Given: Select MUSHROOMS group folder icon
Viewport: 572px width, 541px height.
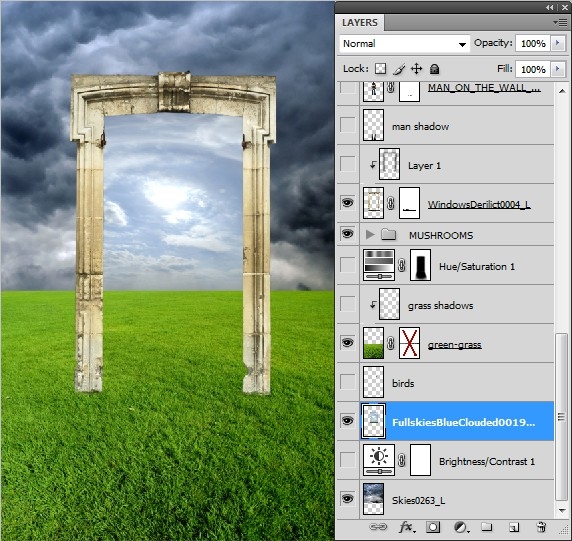Looking at the screenshot, I should click(x=389, y=234).
